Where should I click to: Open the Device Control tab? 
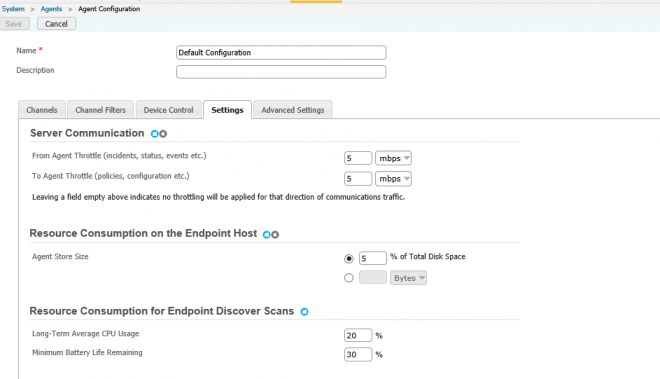coord(168,110)
